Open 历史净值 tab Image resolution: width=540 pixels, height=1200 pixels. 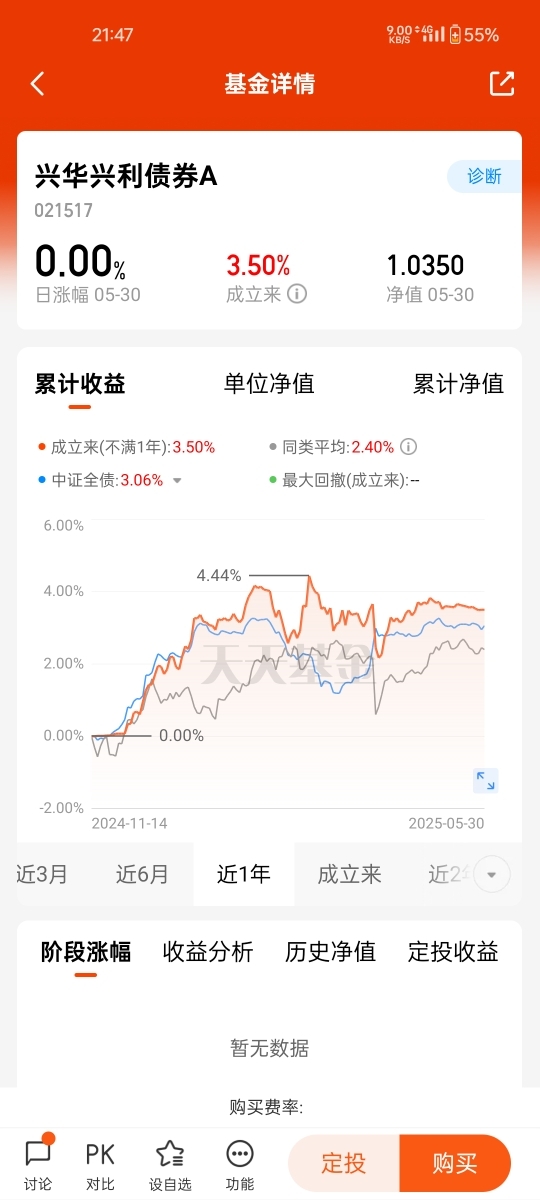pyautogui.click(x=331, y=952)
